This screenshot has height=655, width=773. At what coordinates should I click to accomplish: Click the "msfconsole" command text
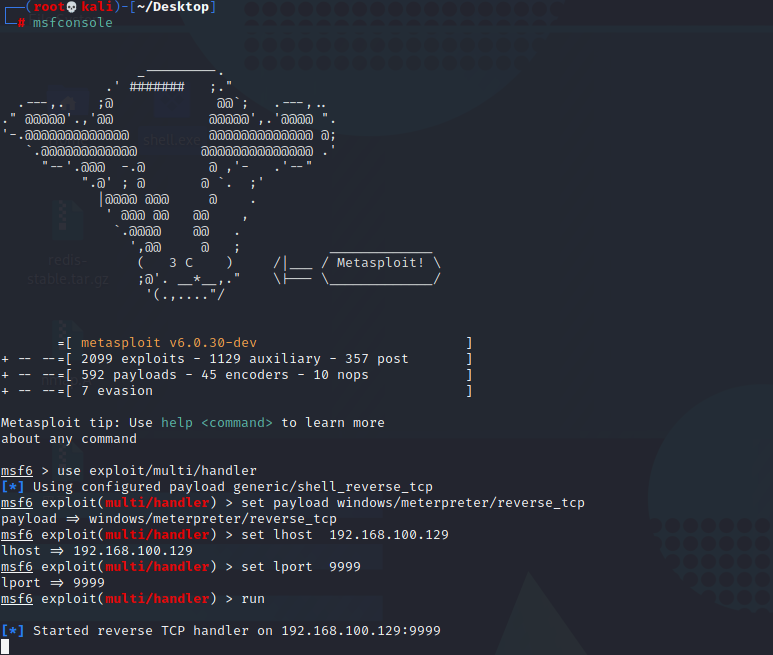72,23
